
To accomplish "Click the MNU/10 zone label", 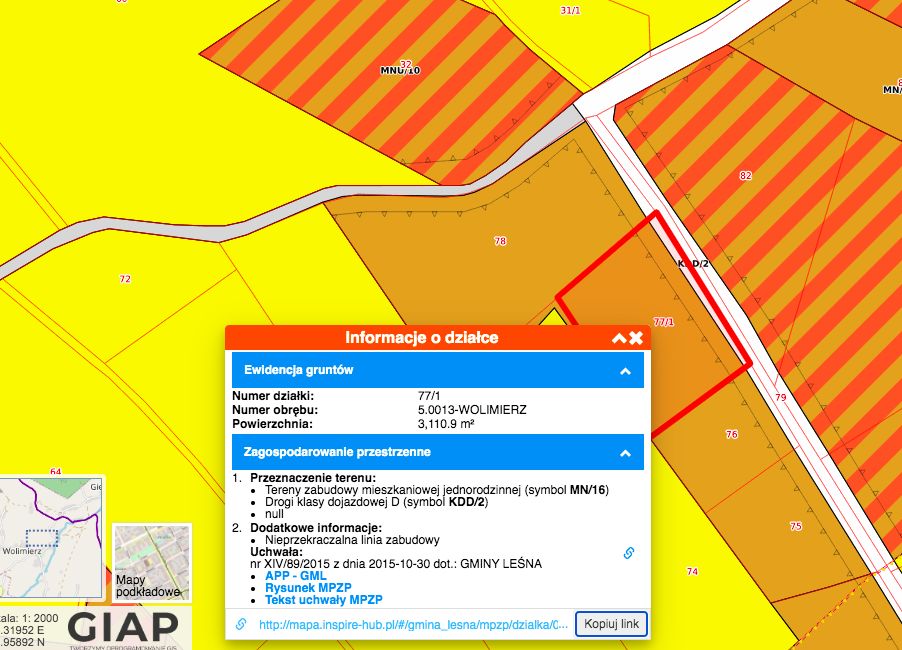I will point(400,70).
